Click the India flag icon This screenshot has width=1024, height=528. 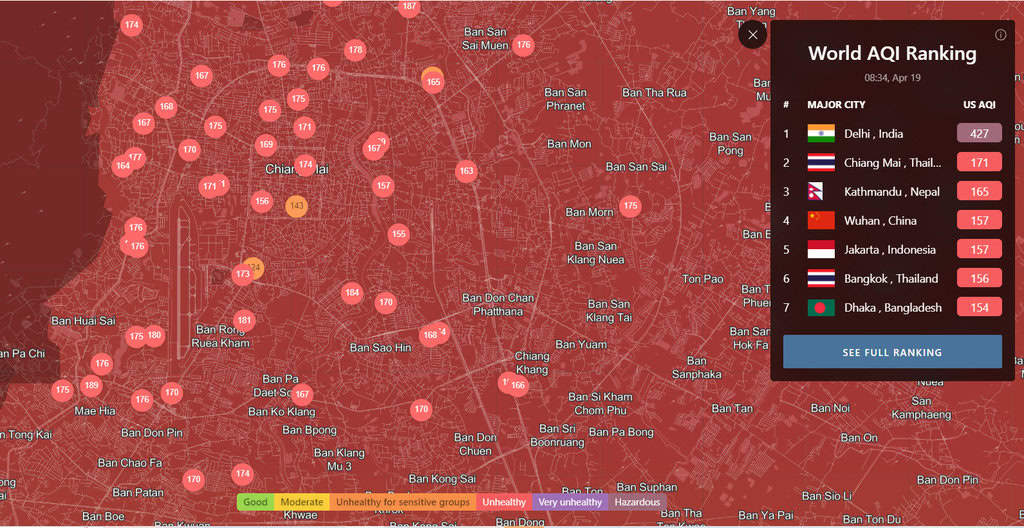click(820, 133)
